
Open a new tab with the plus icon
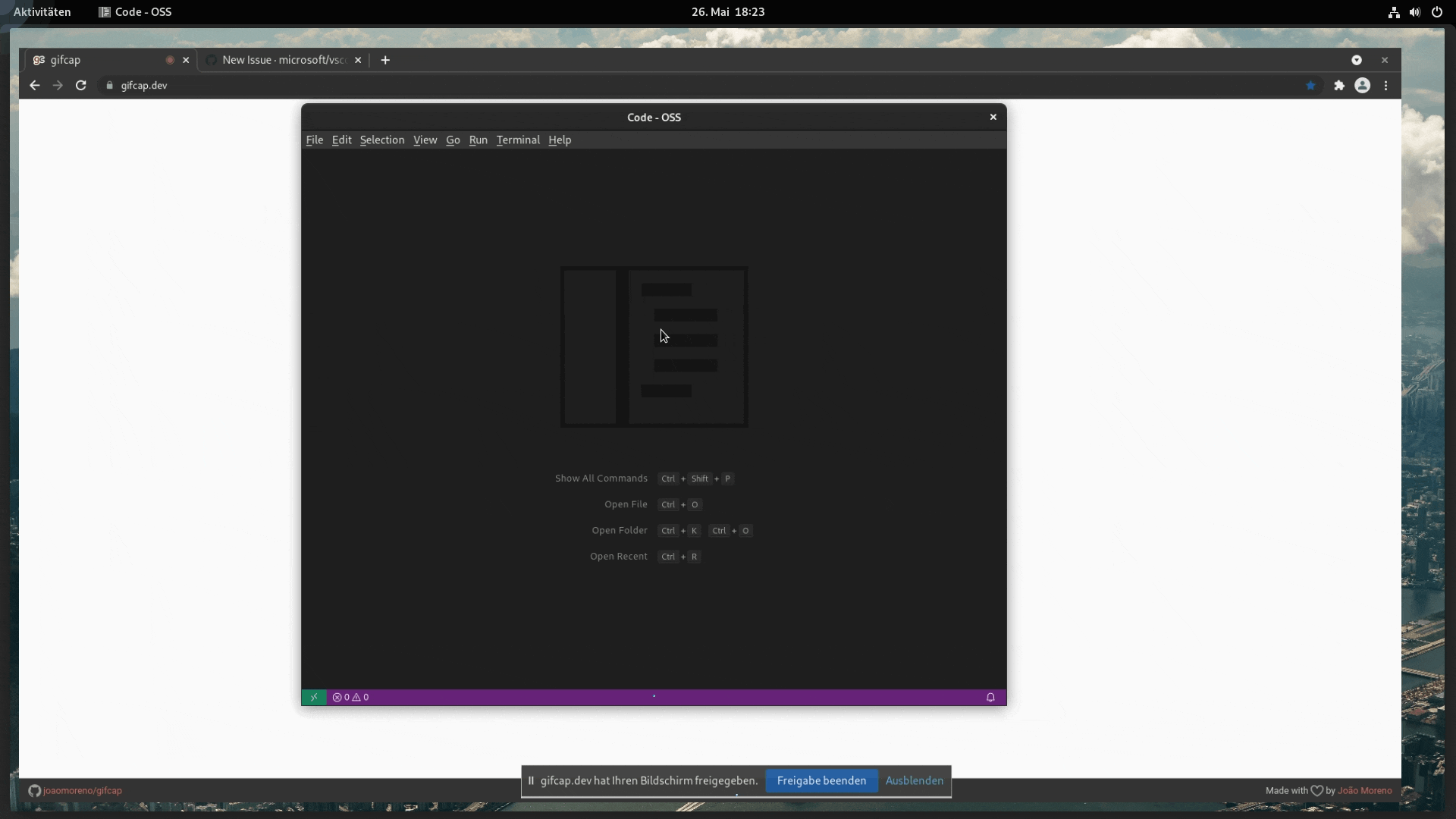[x=385, y=60]
